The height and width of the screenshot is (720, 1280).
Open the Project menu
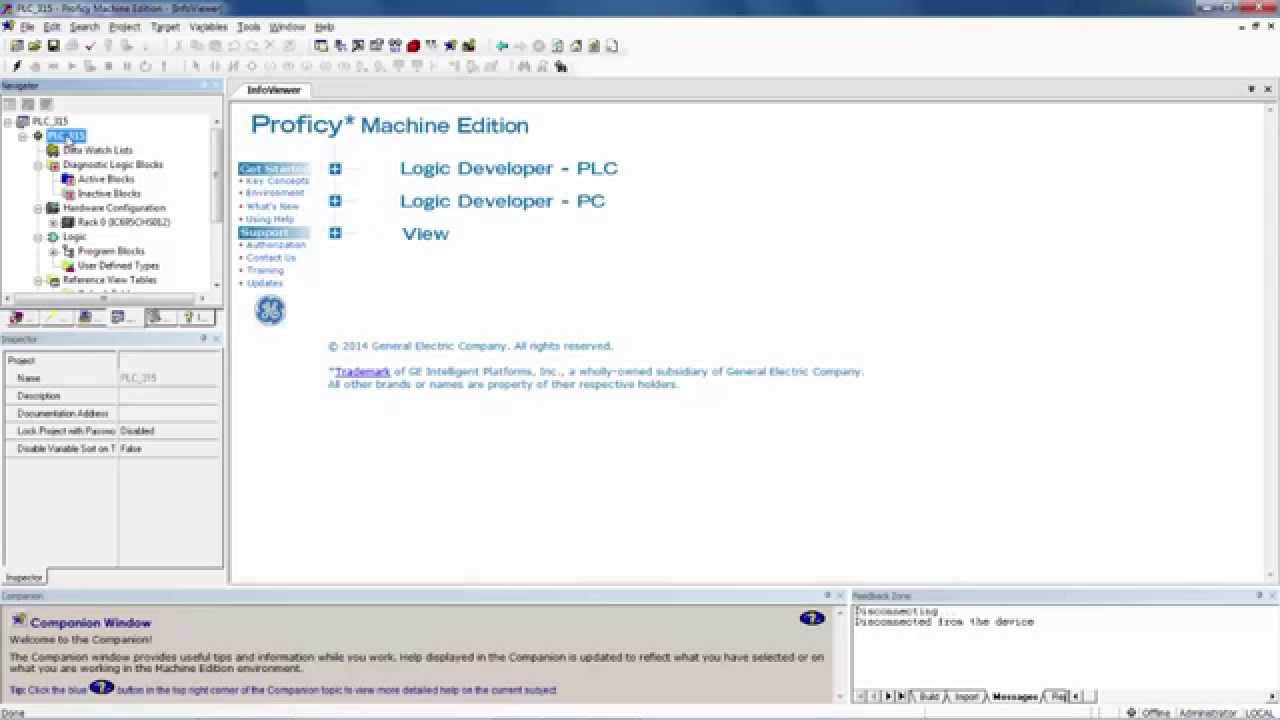(x=125, y=27)
